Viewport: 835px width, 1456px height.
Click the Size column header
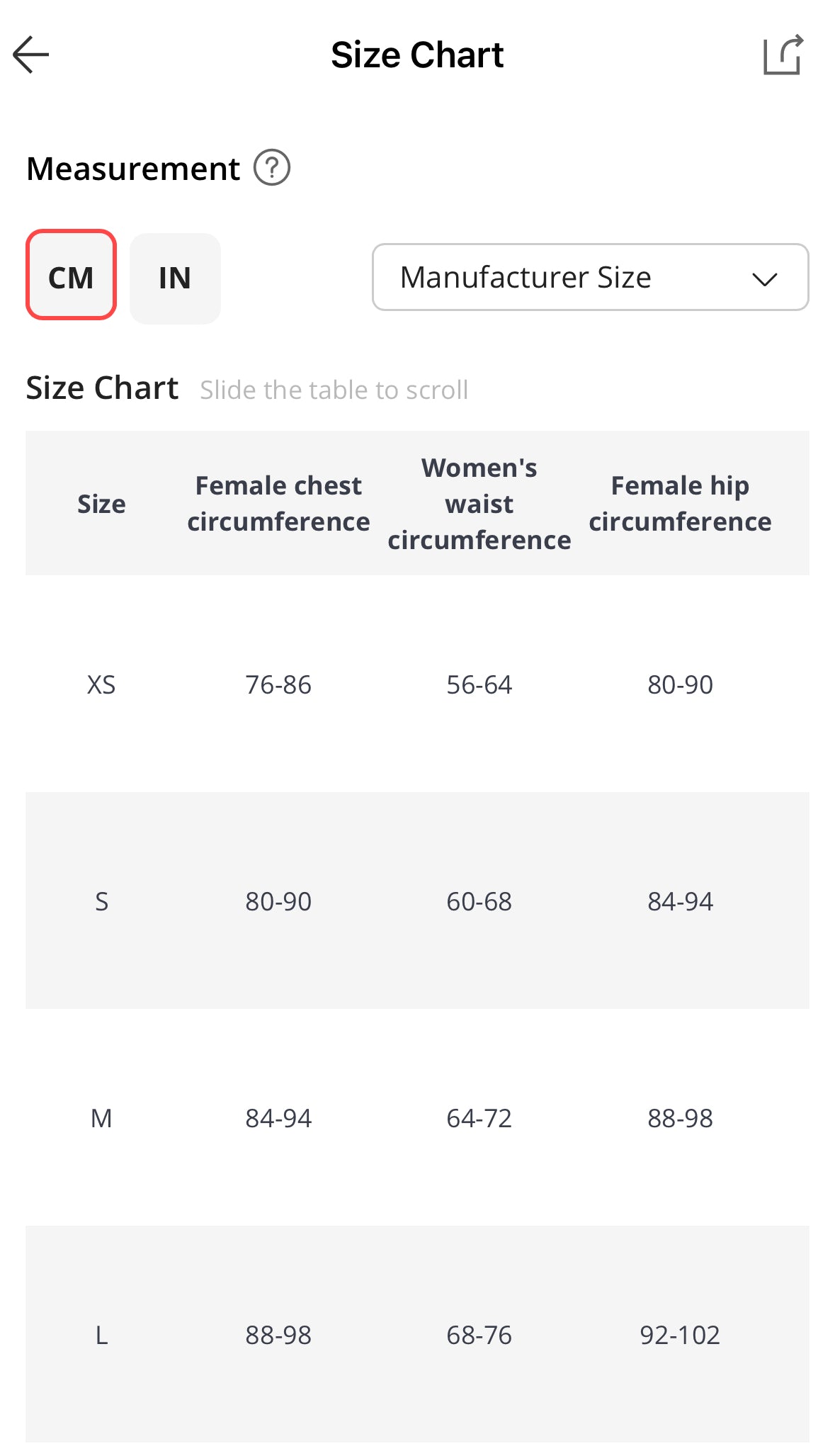click(101, 504)
